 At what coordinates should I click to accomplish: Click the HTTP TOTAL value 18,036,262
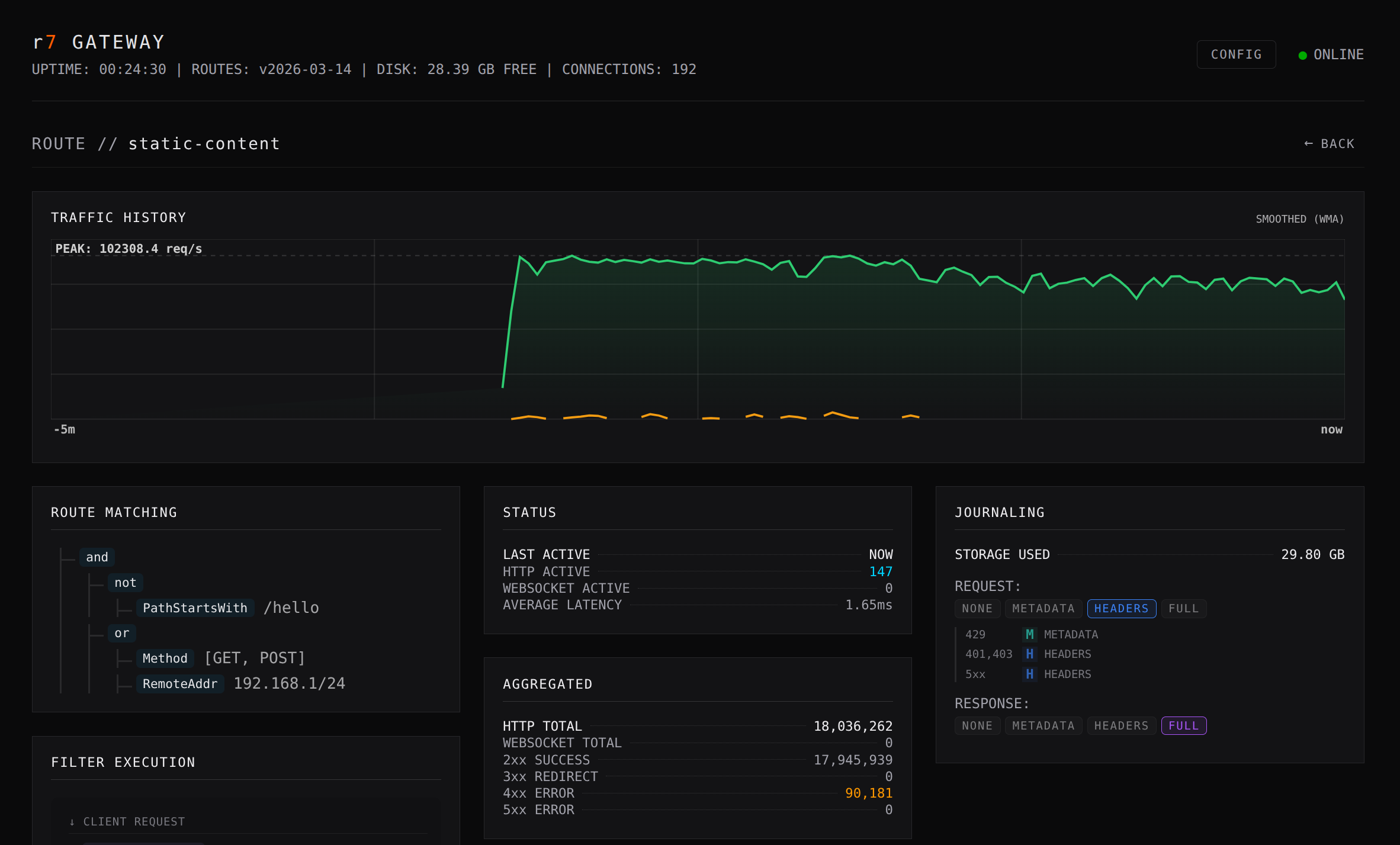(x=853, y=726)
